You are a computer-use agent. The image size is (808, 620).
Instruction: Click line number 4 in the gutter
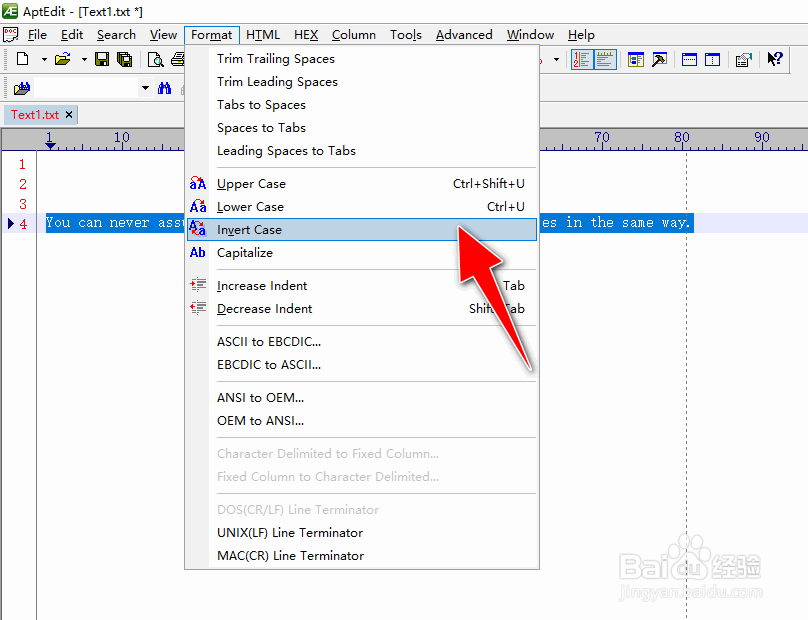click(x=23, y=224)
